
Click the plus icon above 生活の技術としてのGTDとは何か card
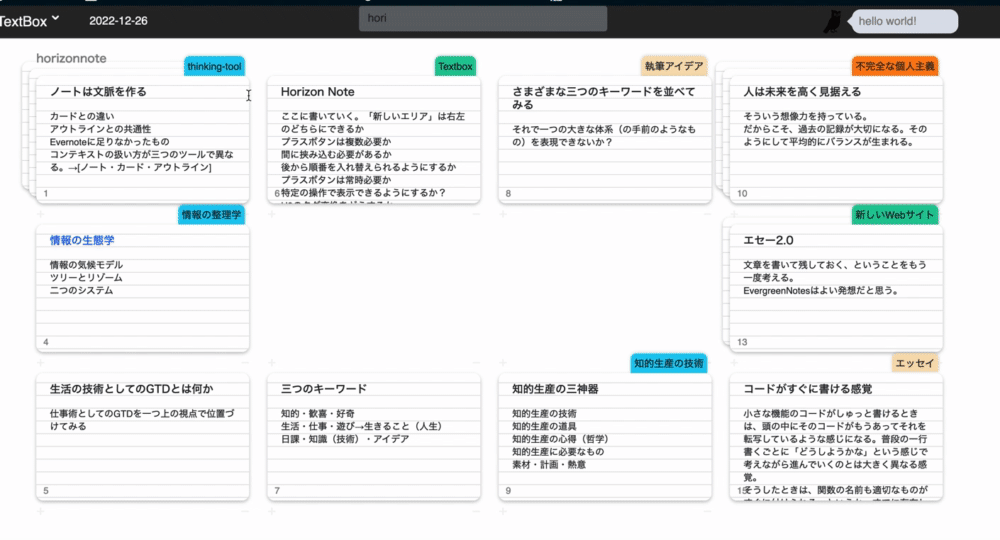(x=41, y=363)
